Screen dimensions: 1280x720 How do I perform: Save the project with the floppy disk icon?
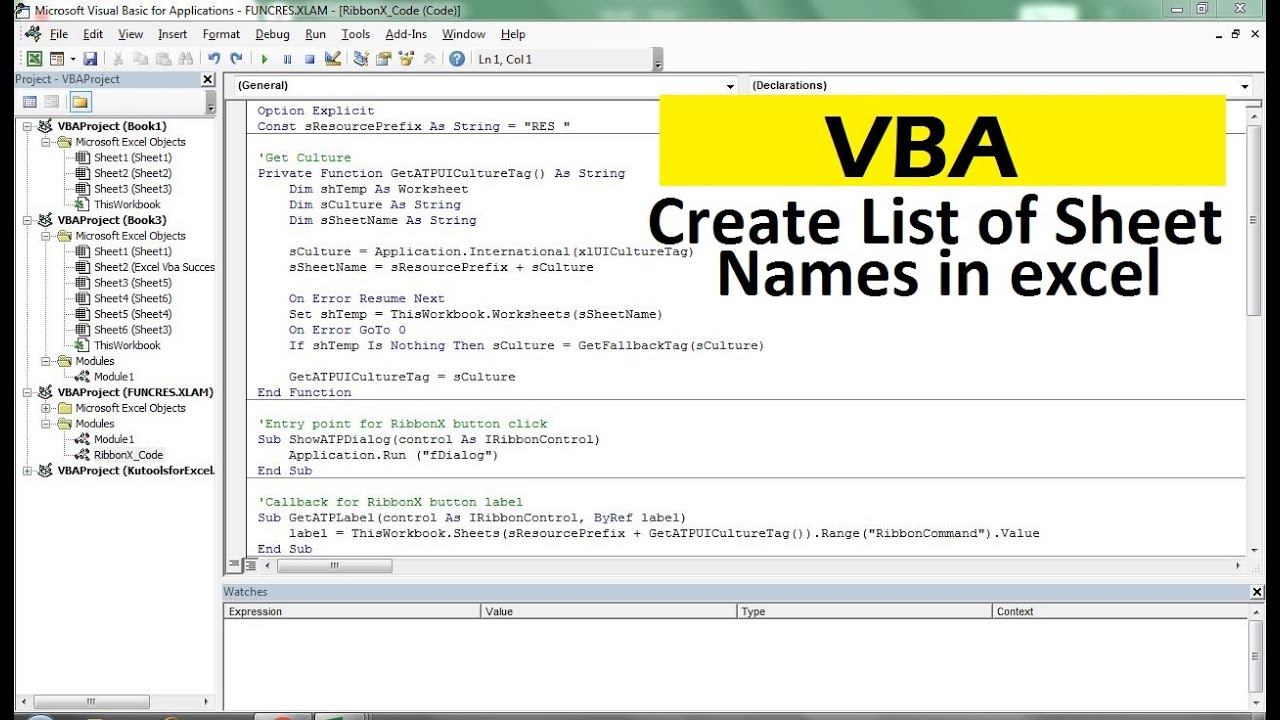(90, 59)
